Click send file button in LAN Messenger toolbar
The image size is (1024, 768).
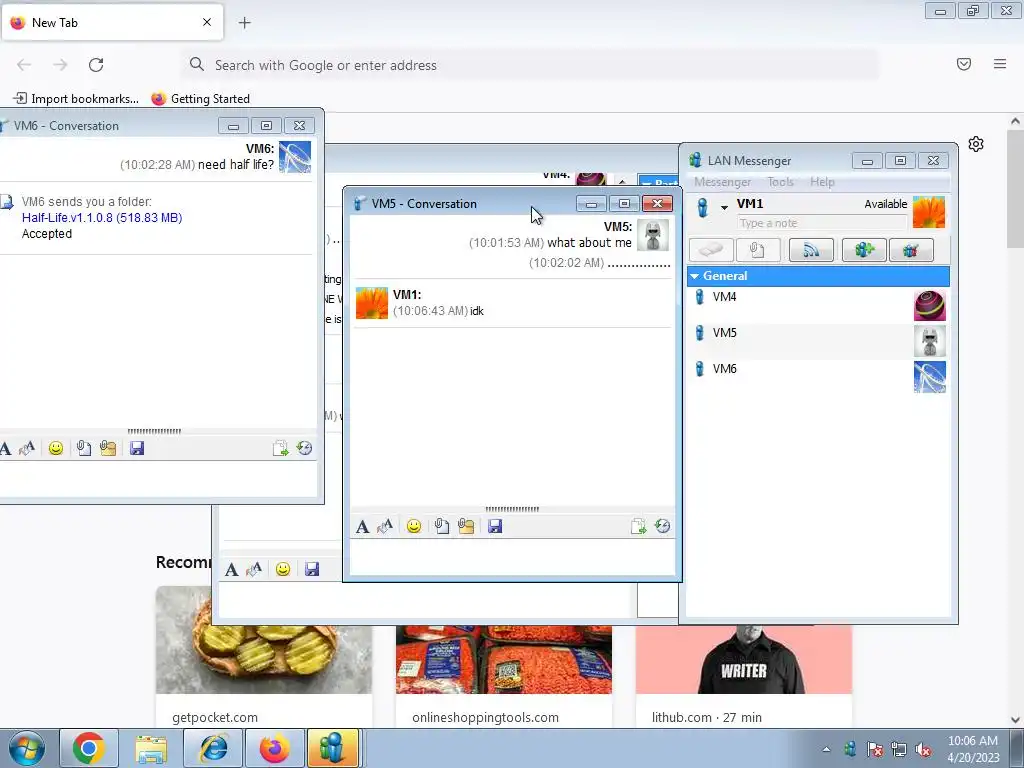pos(758,250)
